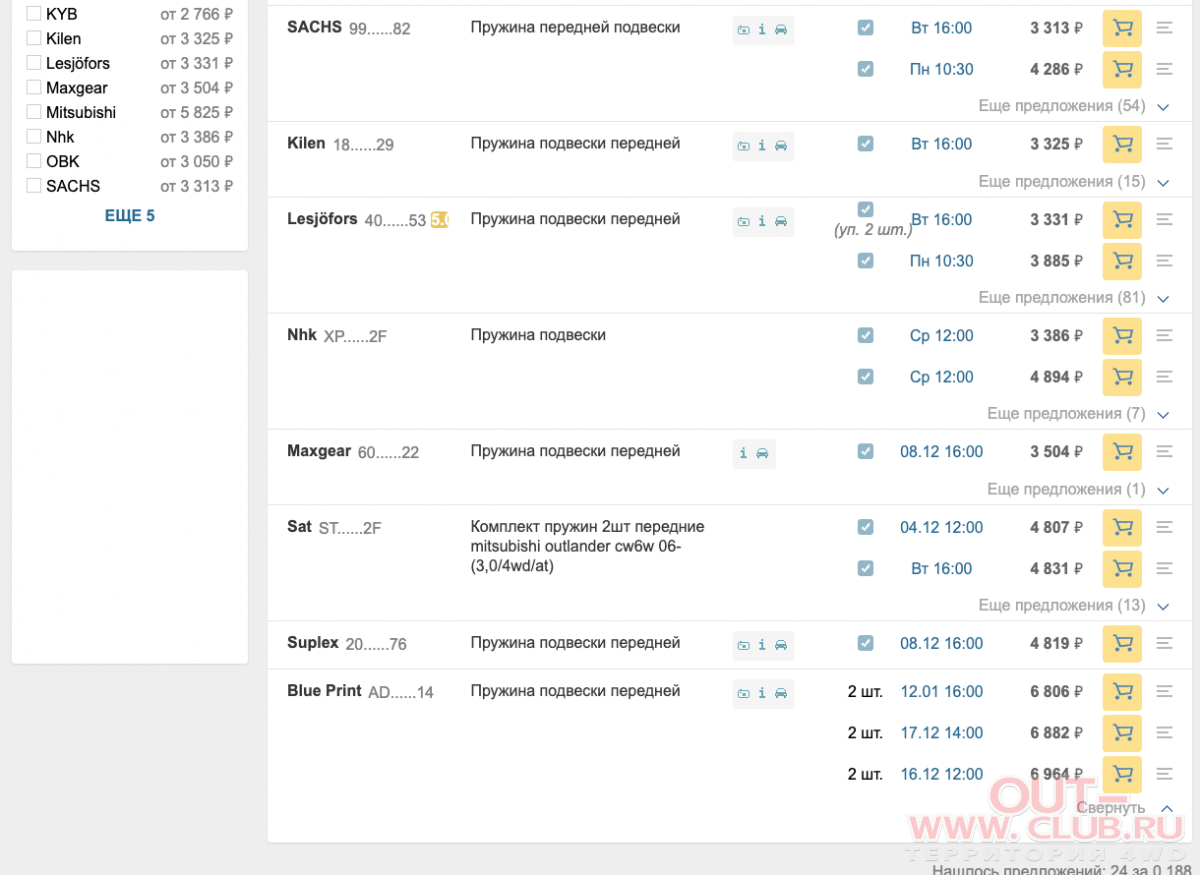
Task: Toggle the Mitsubishi brand filter checkbox
Action: [34, 112]
